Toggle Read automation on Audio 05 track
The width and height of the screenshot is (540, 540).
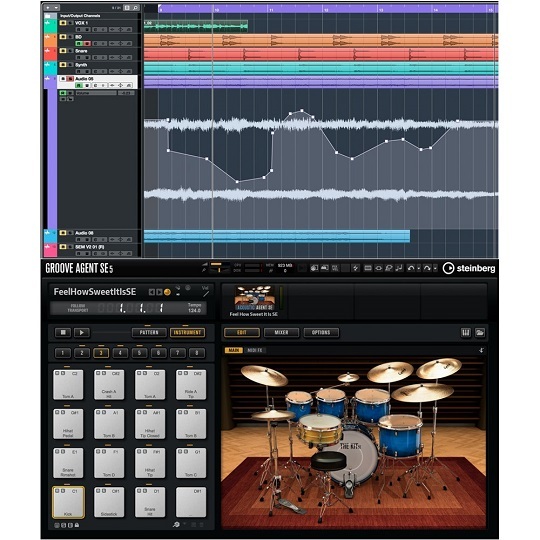79,85
